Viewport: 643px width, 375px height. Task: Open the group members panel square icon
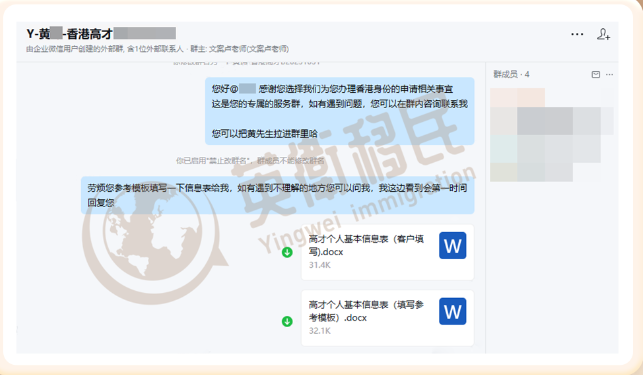[596, 74]
